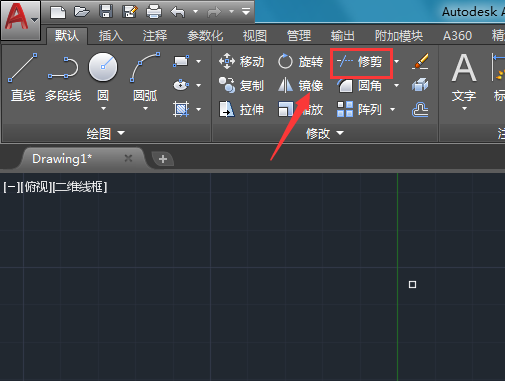Click the 圆角 fillet tool
The image size is (505, 381).
[360, 86]
